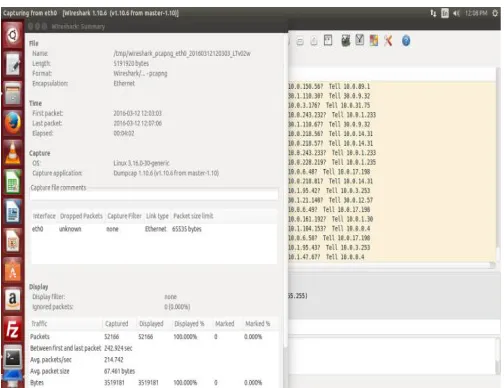
Task: Open Ubuntu Dash from the launcher
Action: tap(13, 35)
